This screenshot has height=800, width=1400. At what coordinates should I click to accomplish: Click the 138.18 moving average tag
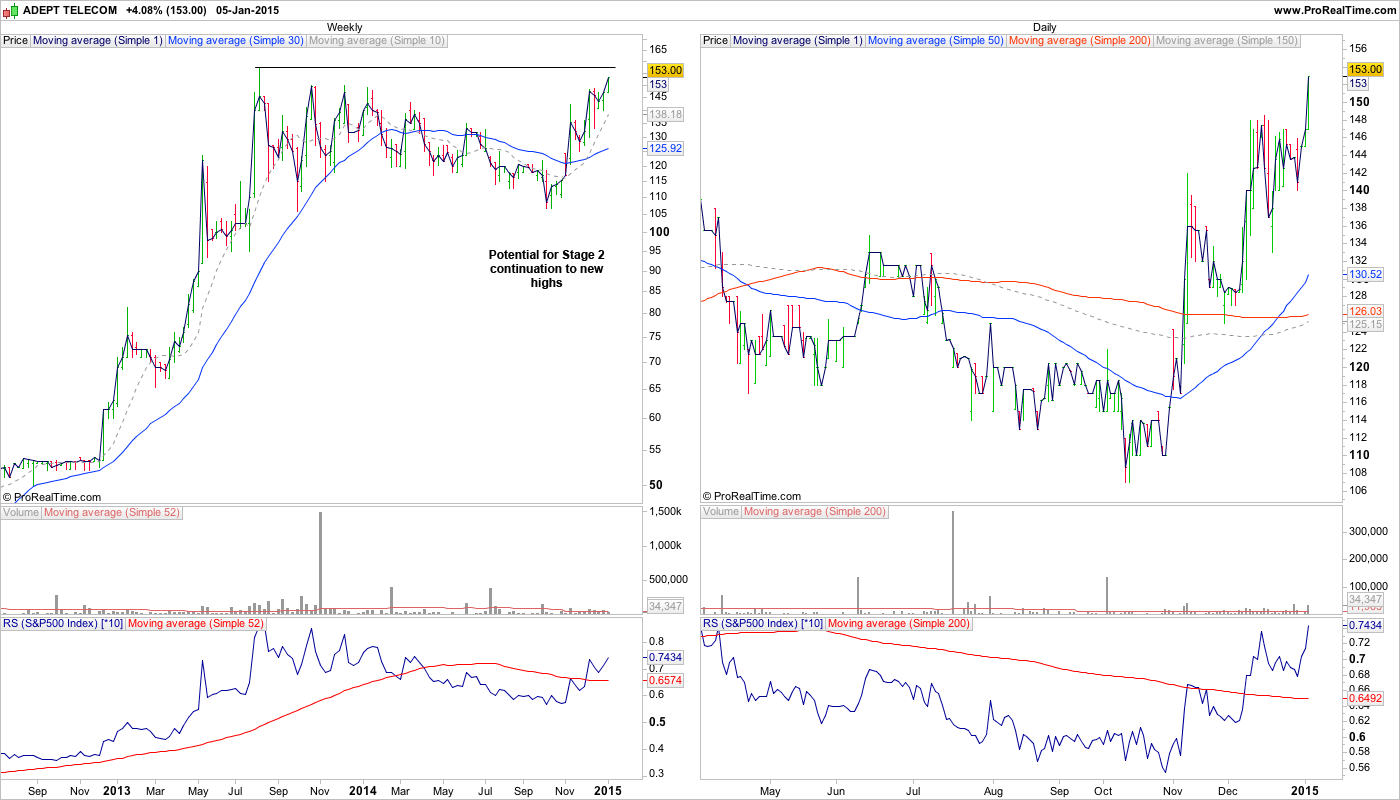[x=665, y=115]
